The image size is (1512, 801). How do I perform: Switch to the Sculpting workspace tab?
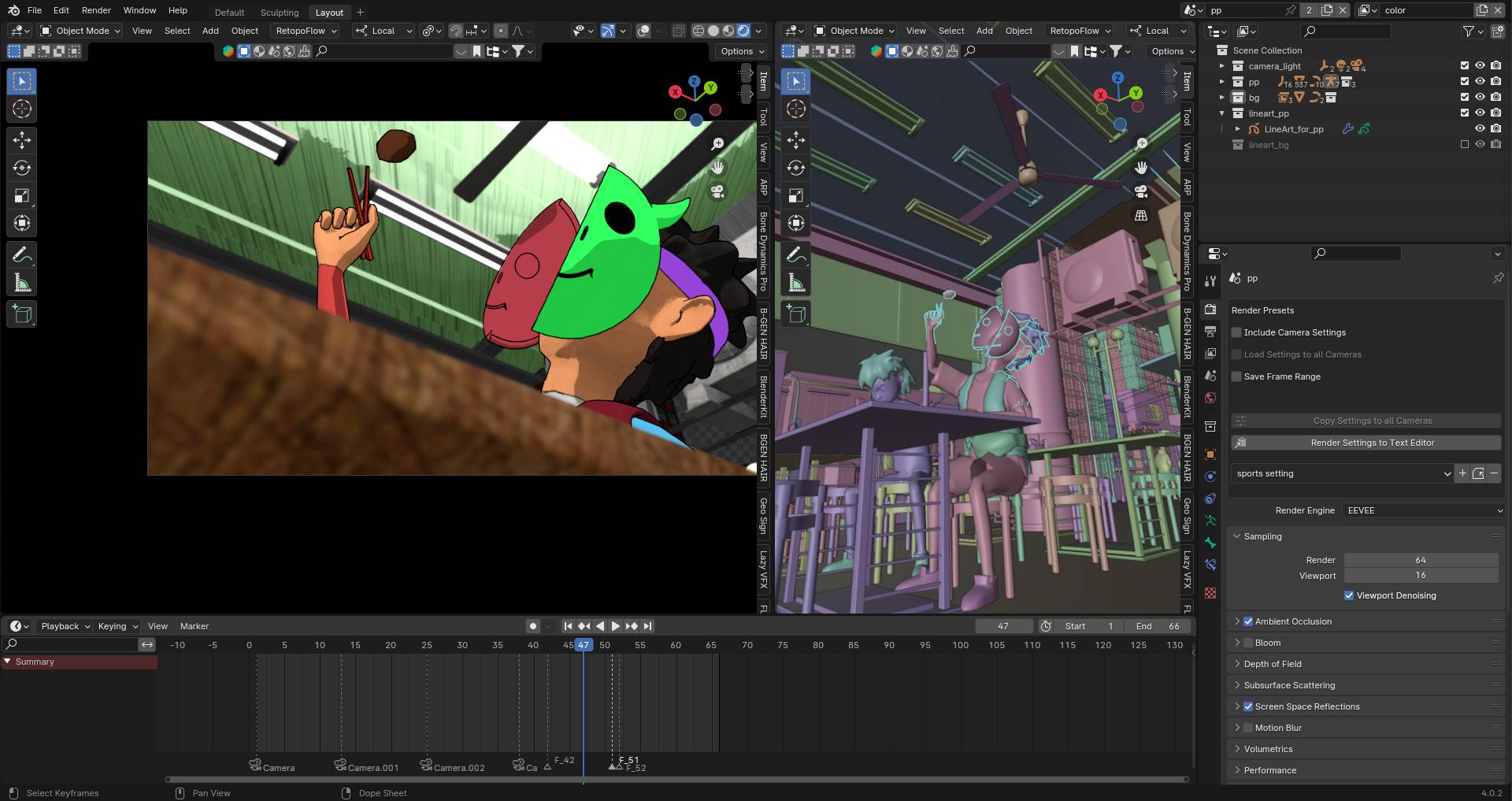click(x=280, y=12)
